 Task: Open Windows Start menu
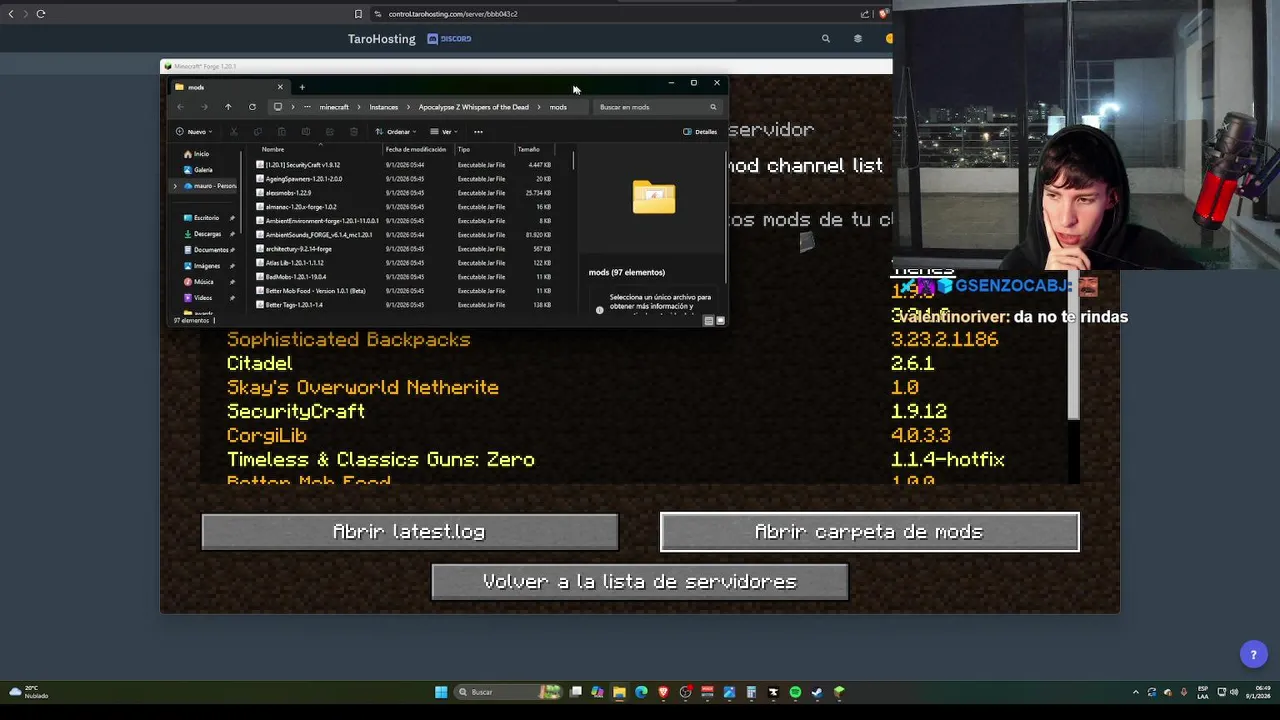(441, 692)
